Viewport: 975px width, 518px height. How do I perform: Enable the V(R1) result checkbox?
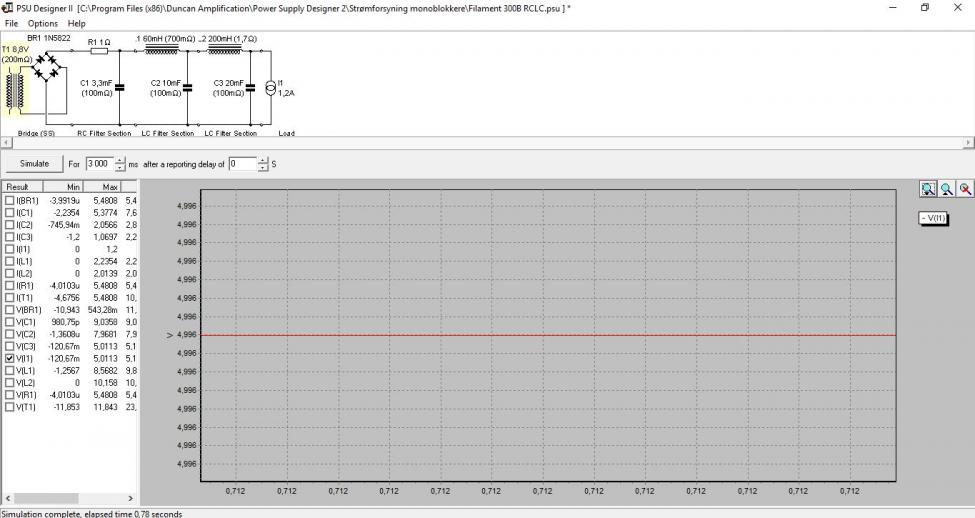tap(9, 395)
